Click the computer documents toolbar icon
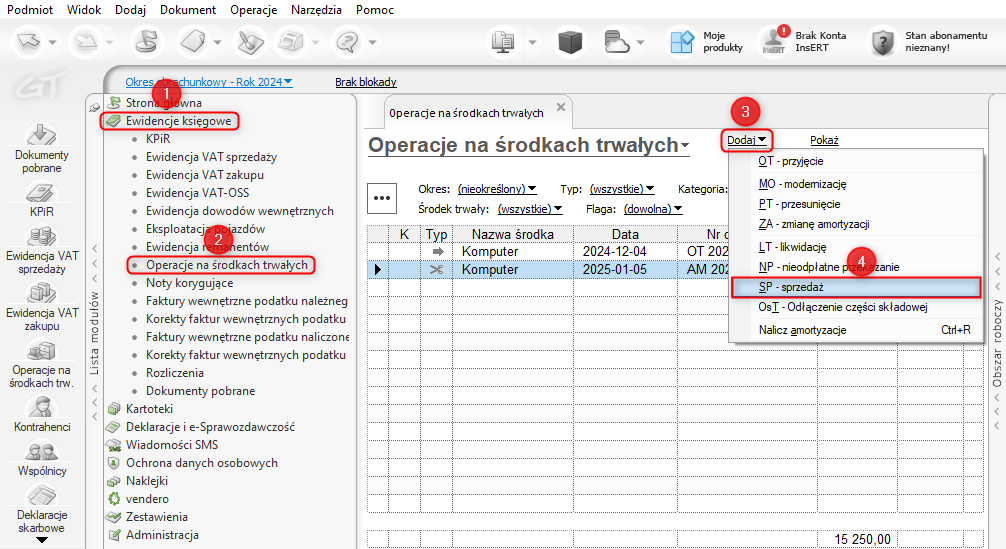This screenshot has height=549, width=1006. pos(503,42)
